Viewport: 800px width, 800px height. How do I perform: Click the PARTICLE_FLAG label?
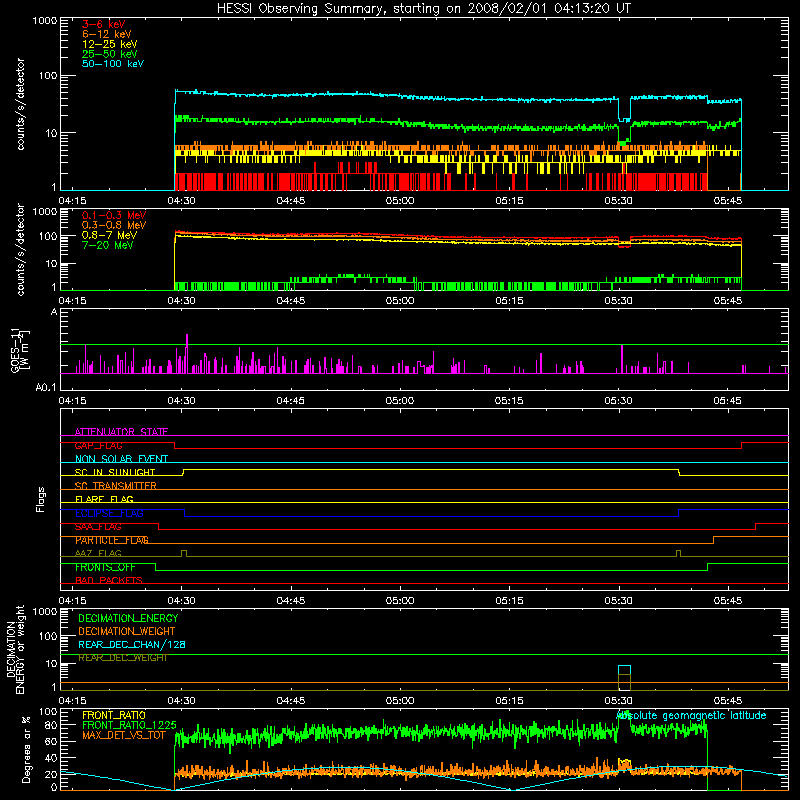tap(112, 540)
